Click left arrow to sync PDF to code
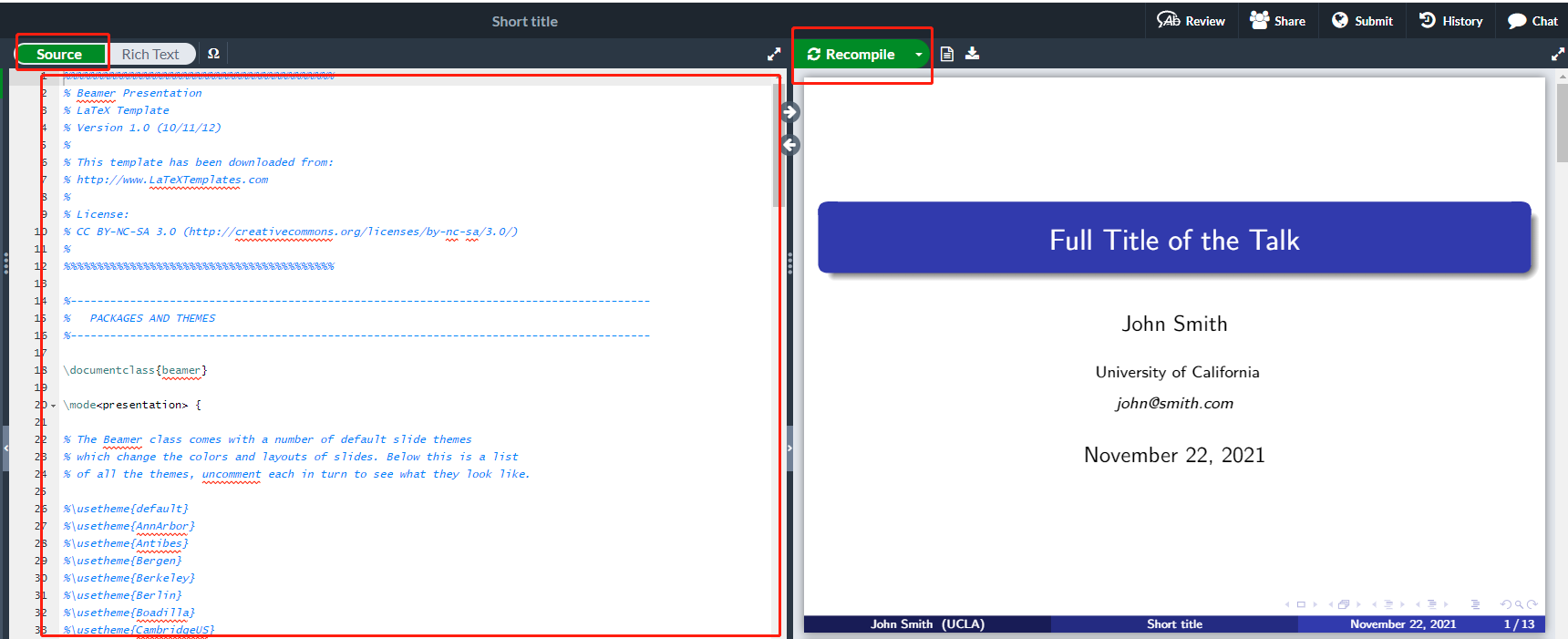This screenshot has height=639, width=1568. point(790,145)
